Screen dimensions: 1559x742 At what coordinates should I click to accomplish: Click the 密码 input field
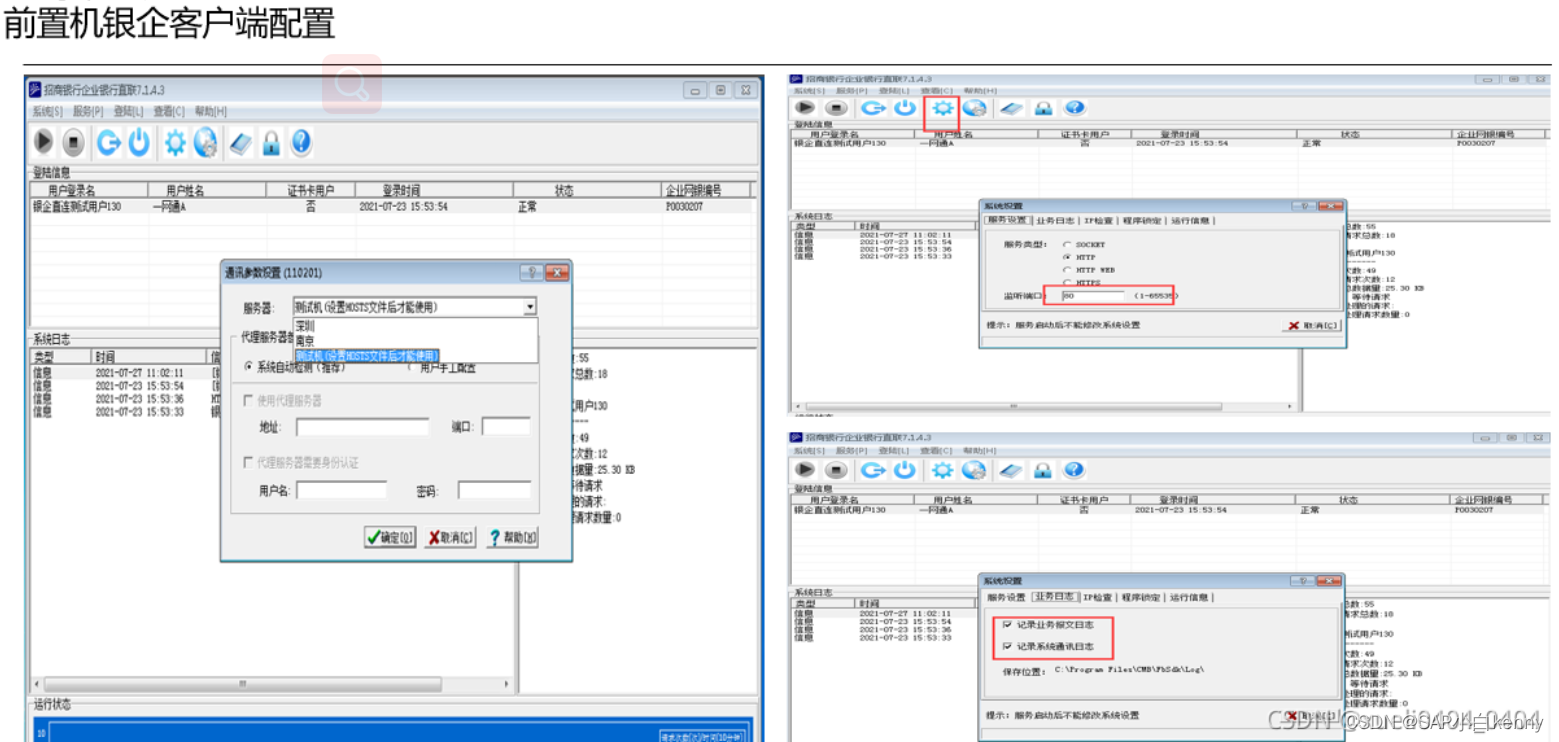coord(495,491)
